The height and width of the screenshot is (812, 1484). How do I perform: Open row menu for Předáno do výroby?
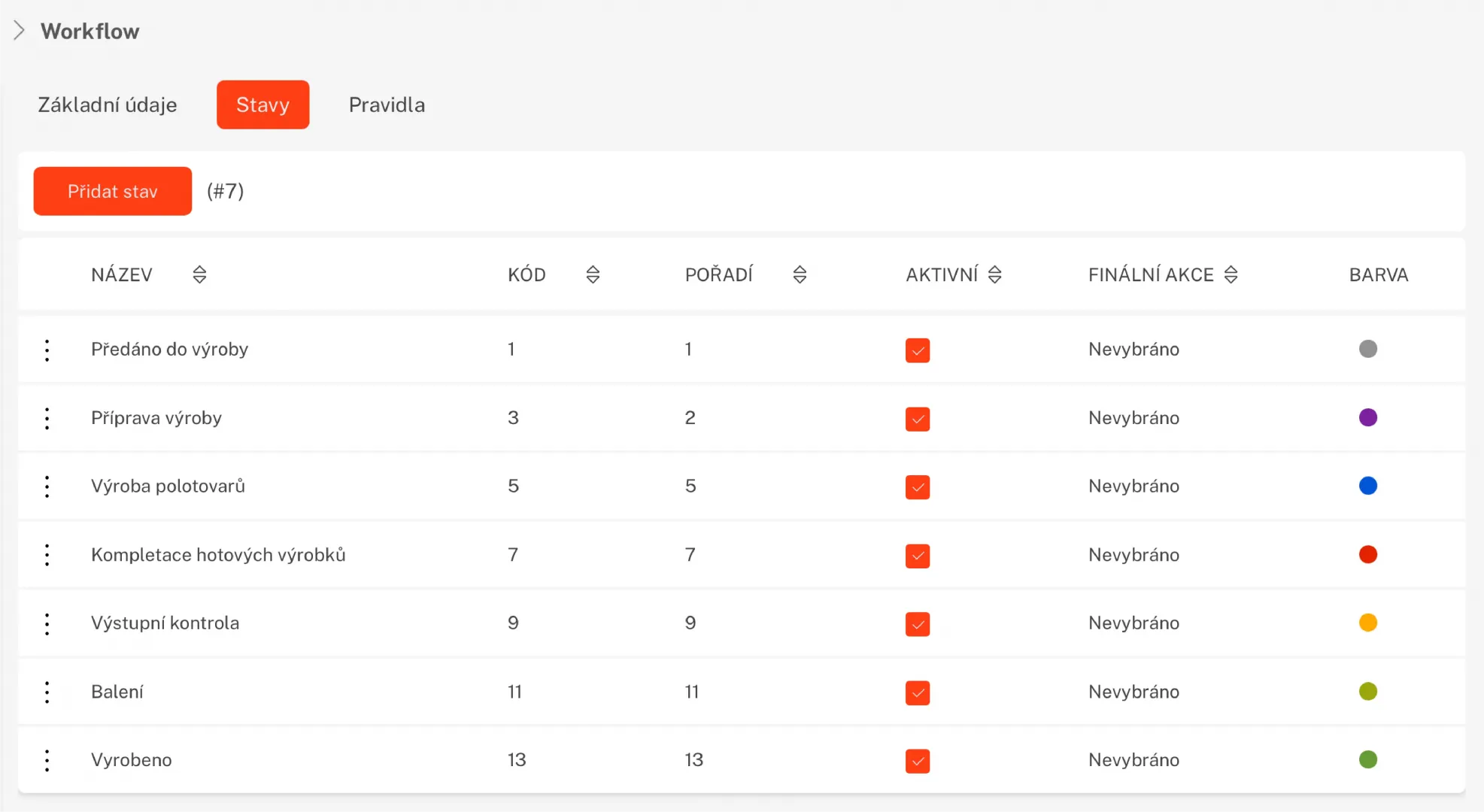(x=47, y=350)
